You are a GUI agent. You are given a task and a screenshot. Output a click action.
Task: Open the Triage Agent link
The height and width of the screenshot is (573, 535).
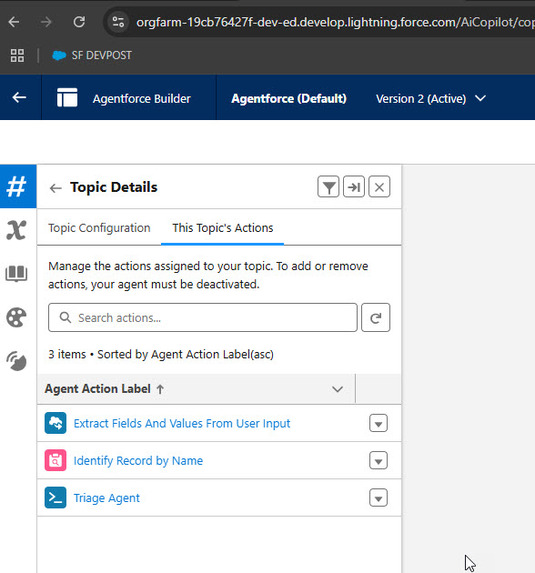click(x=107, y=498)
